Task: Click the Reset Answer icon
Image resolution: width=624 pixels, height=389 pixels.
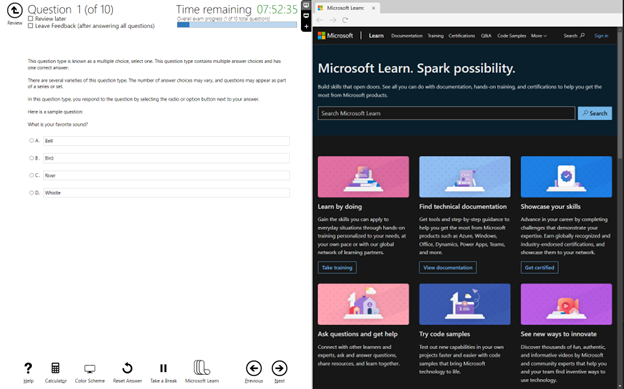Action: click(x=127, y=368)
